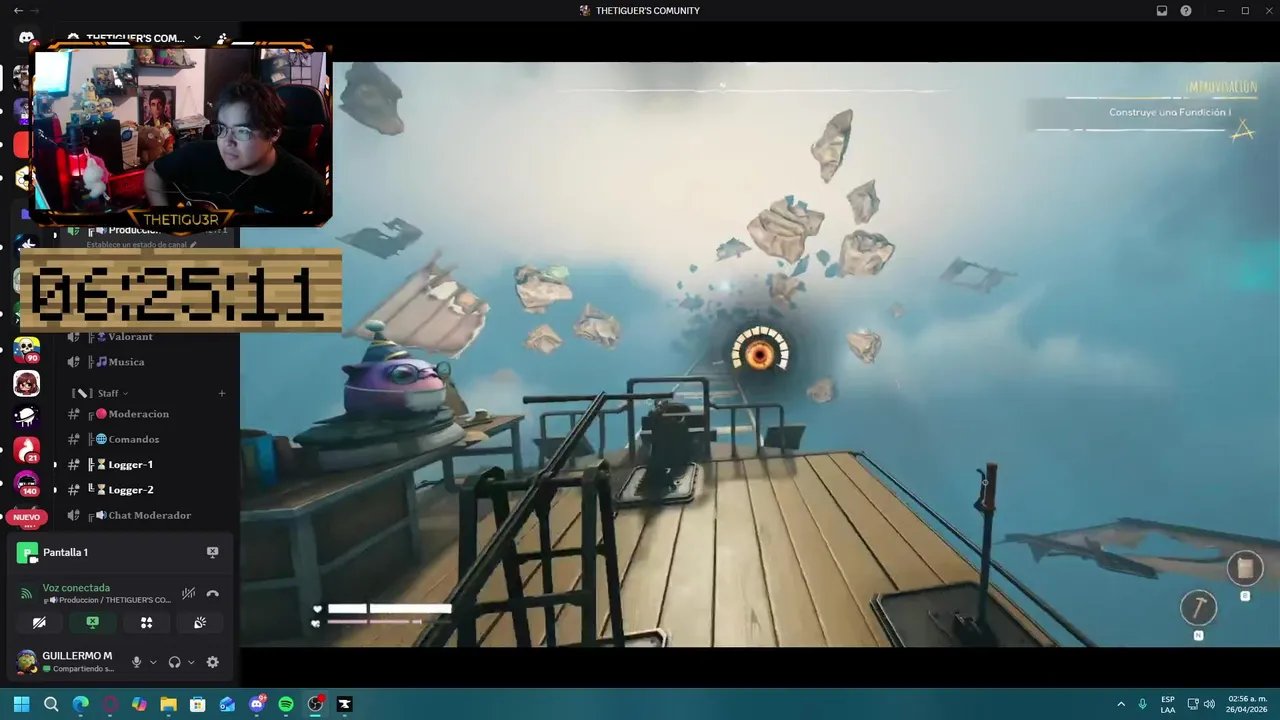Open server icon with 140 badge
1280x720 pixels.
[26, 483]
